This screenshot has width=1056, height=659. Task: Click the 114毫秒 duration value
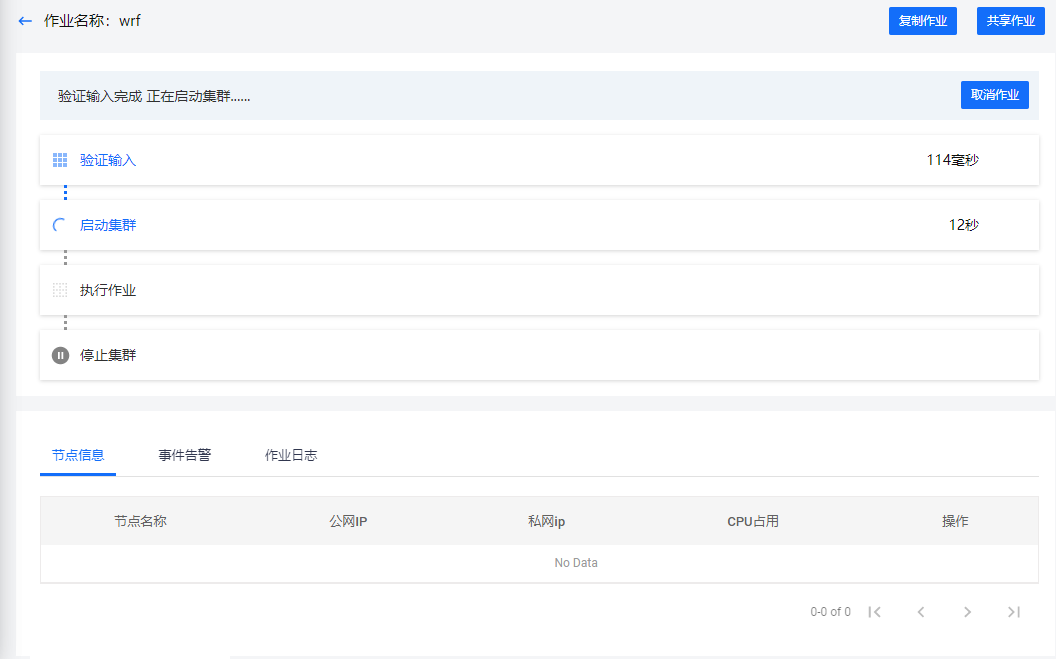tap(952, 160)
